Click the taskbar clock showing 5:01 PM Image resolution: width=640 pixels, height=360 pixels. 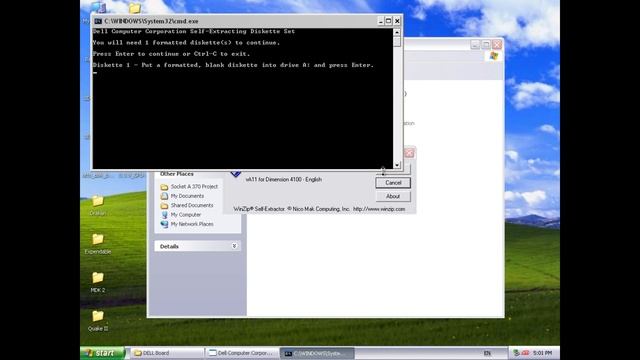[542, 353]
